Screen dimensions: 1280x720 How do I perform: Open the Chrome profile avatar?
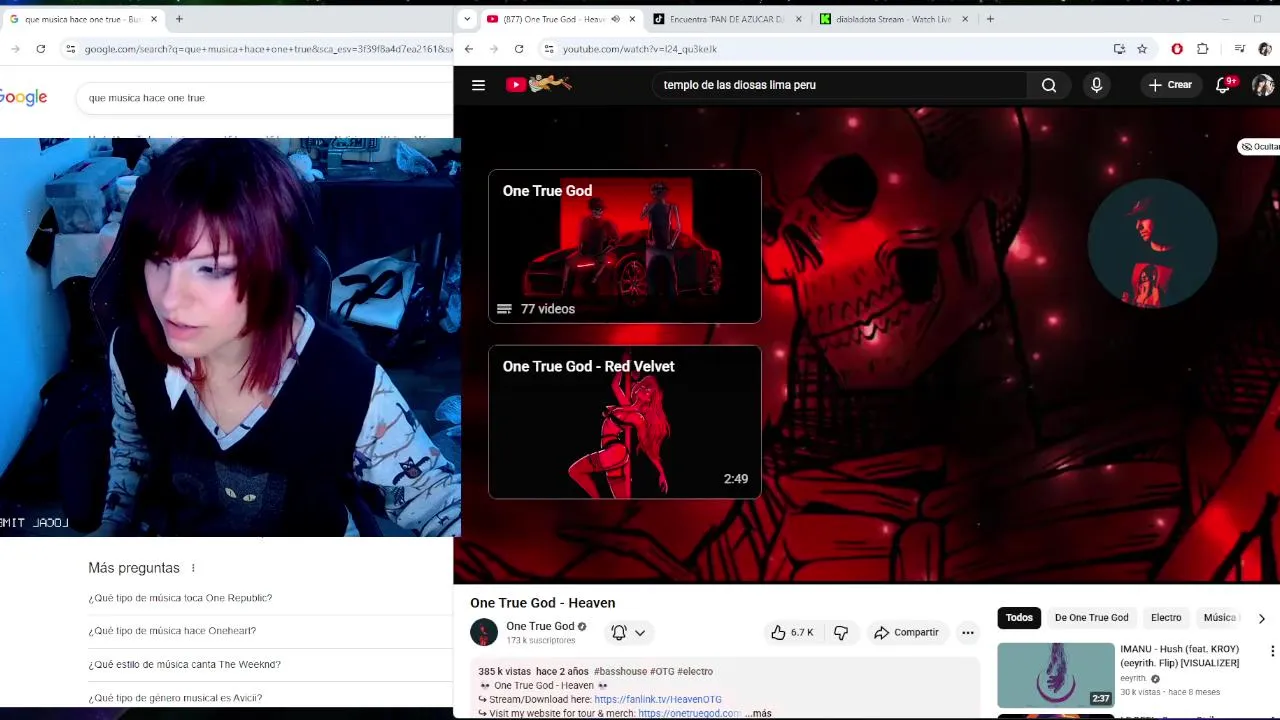(1265, 48)
